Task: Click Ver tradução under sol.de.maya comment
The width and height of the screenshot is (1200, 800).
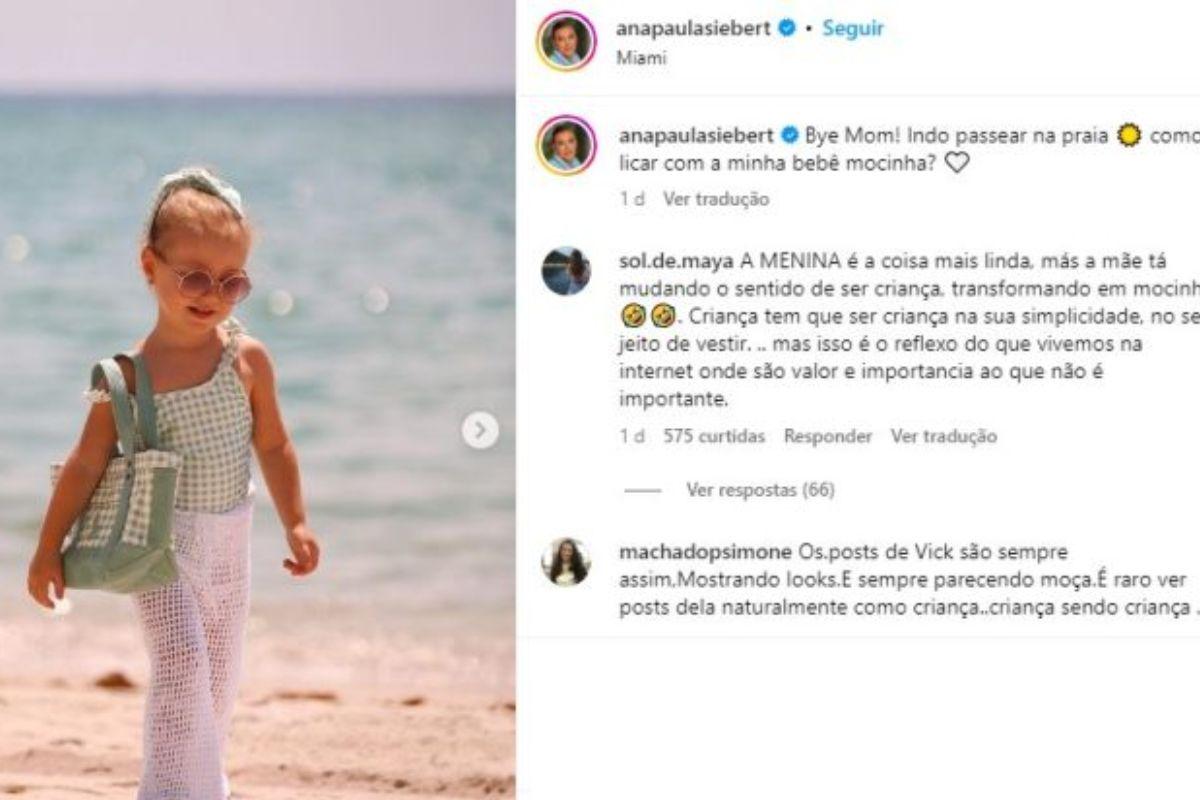Action: [944, 436]
